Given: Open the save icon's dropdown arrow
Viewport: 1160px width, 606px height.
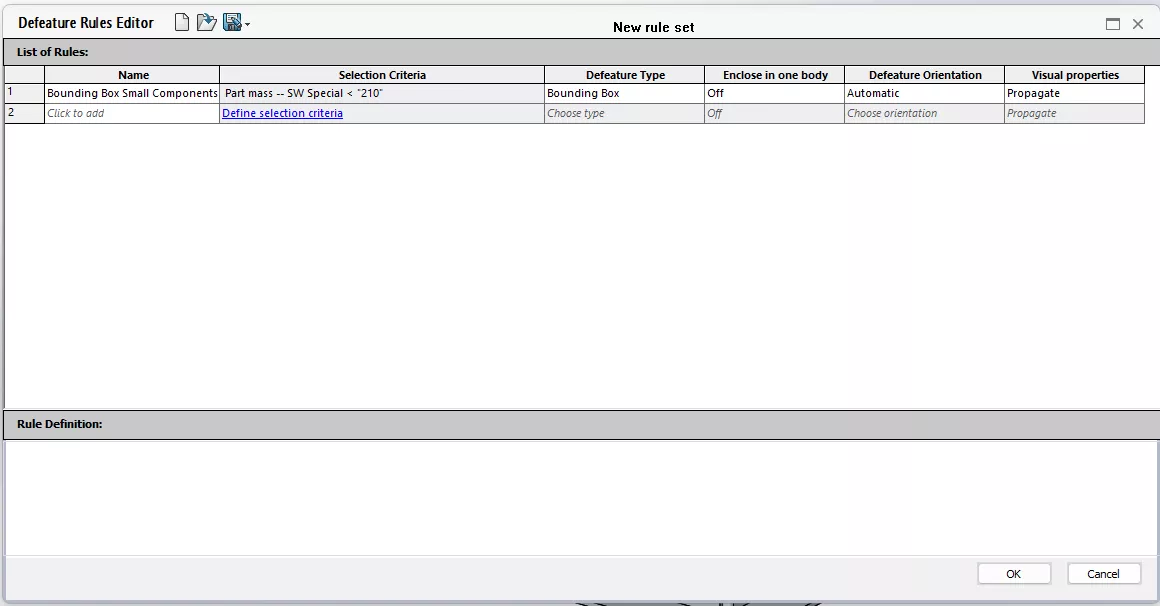Looking at the screenshot, I should click(x=247, y=24).
